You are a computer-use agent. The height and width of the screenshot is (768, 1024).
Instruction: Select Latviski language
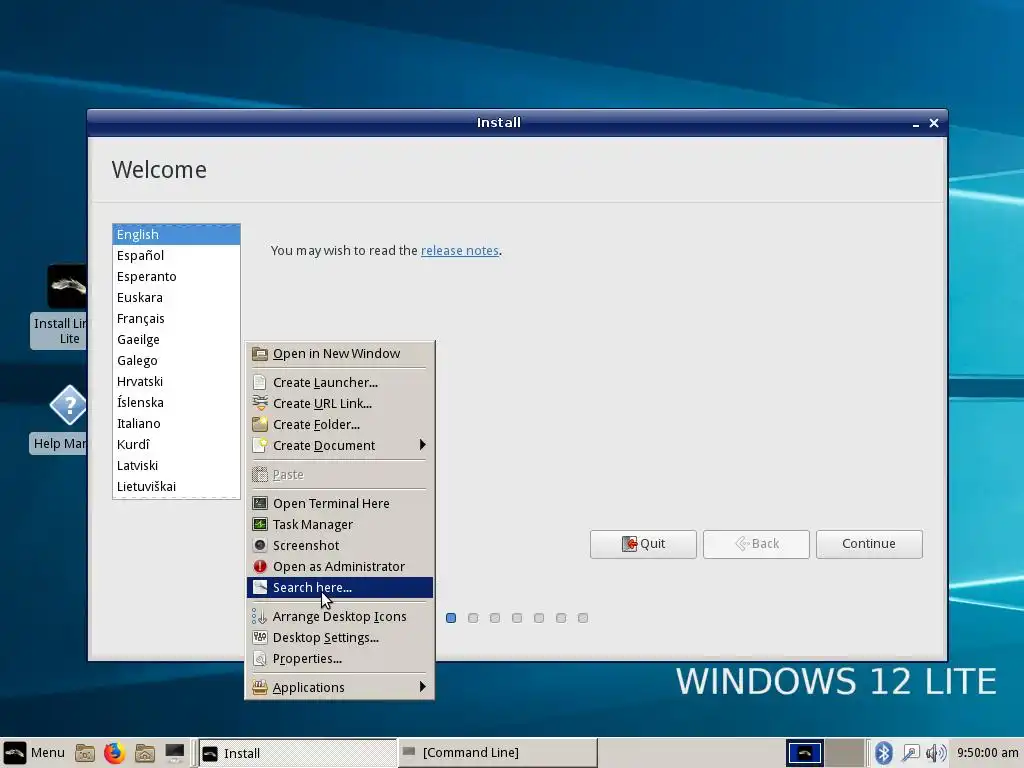(x=176, y=466)
